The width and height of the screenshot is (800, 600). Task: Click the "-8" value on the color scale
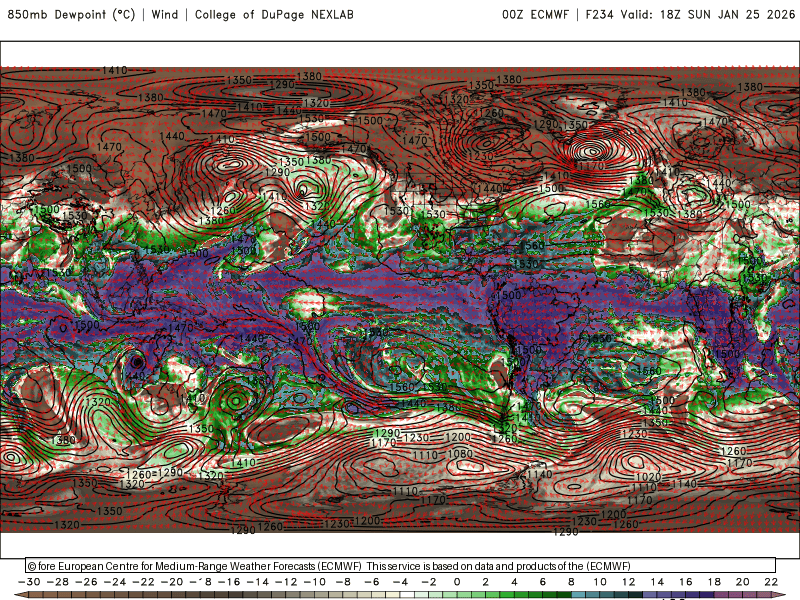(343, 582)
